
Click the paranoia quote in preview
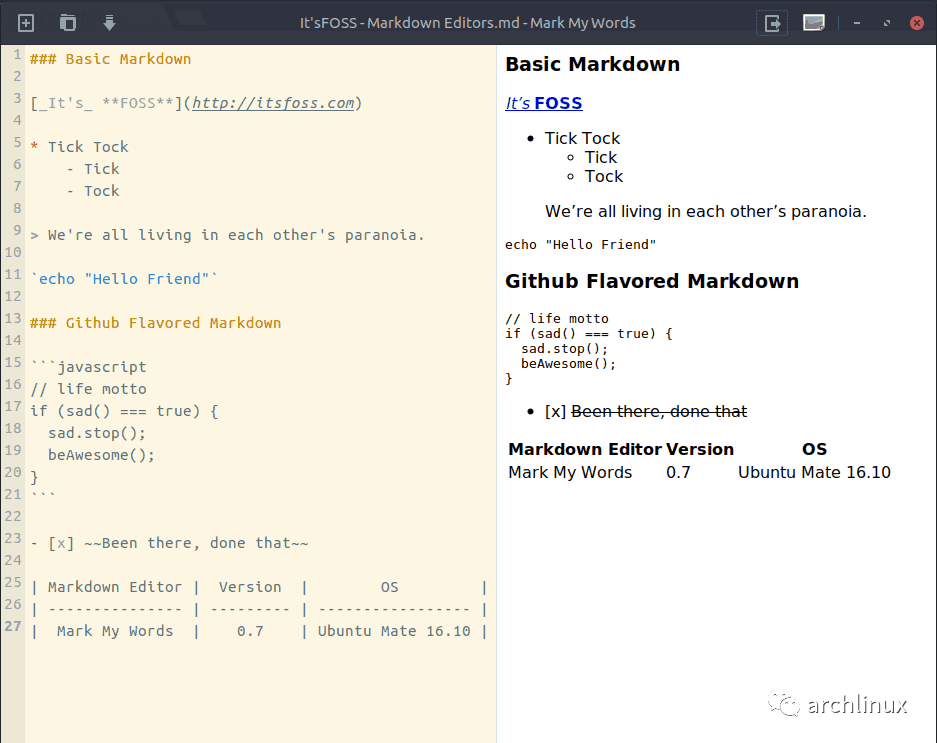tap(706, 212)
